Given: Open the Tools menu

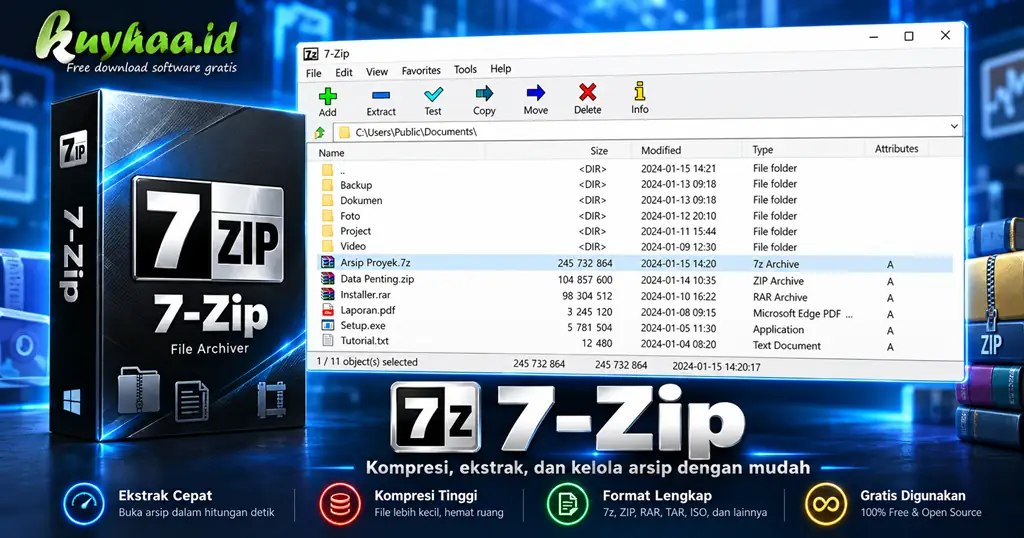Looking at the screenshot, I should pos(465,69).
